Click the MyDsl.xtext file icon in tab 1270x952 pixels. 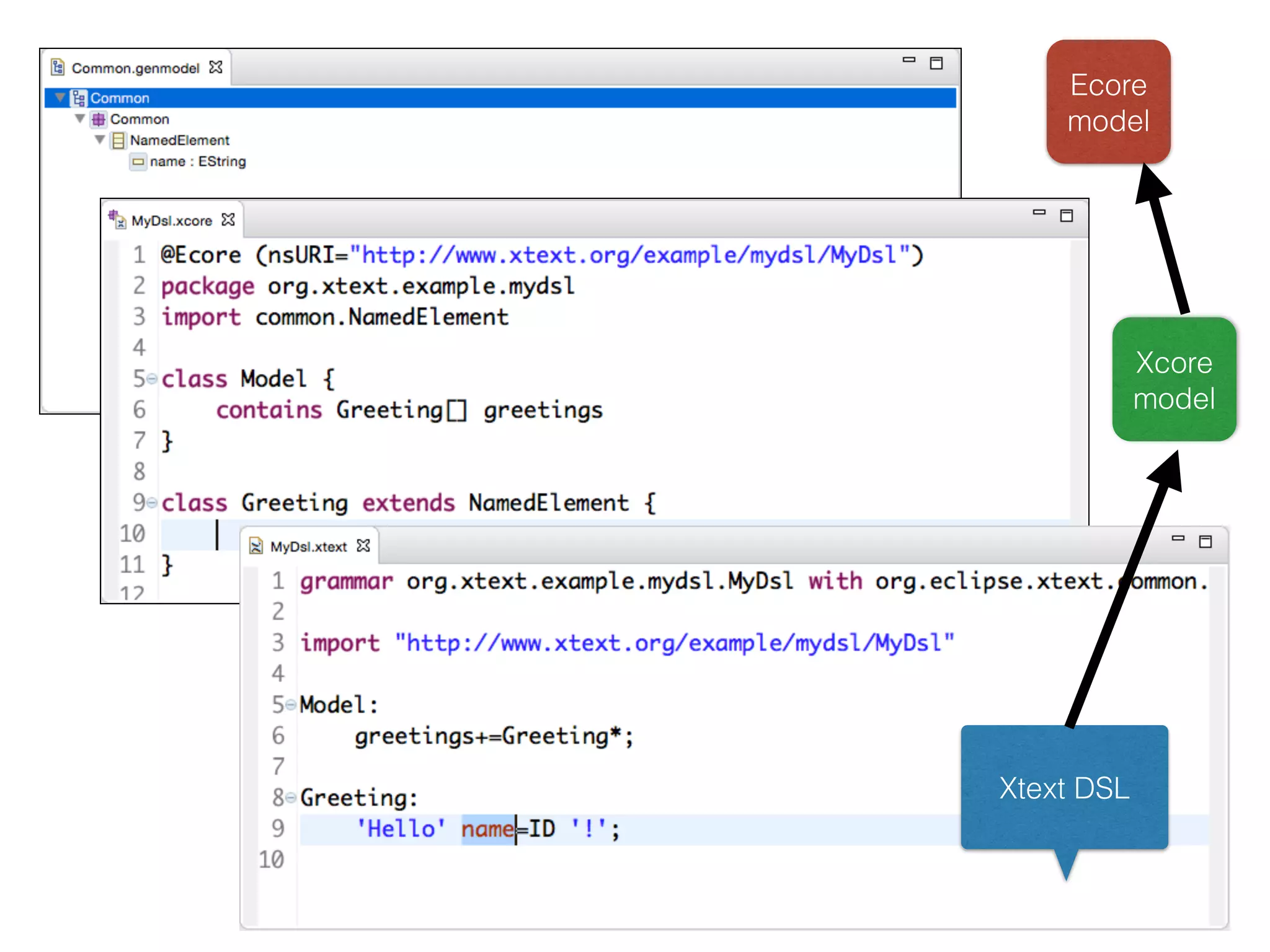coord(255,546)
